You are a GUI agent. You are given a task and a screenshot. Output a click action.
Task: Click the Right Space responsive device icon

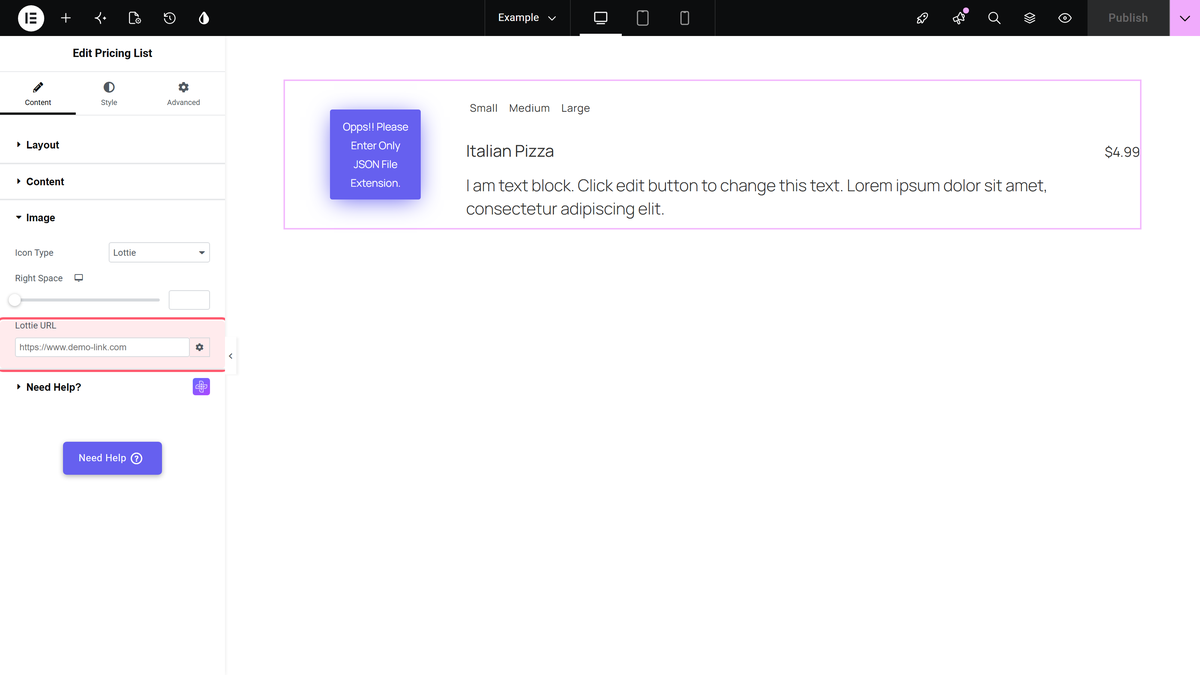[x=79, y=278]
